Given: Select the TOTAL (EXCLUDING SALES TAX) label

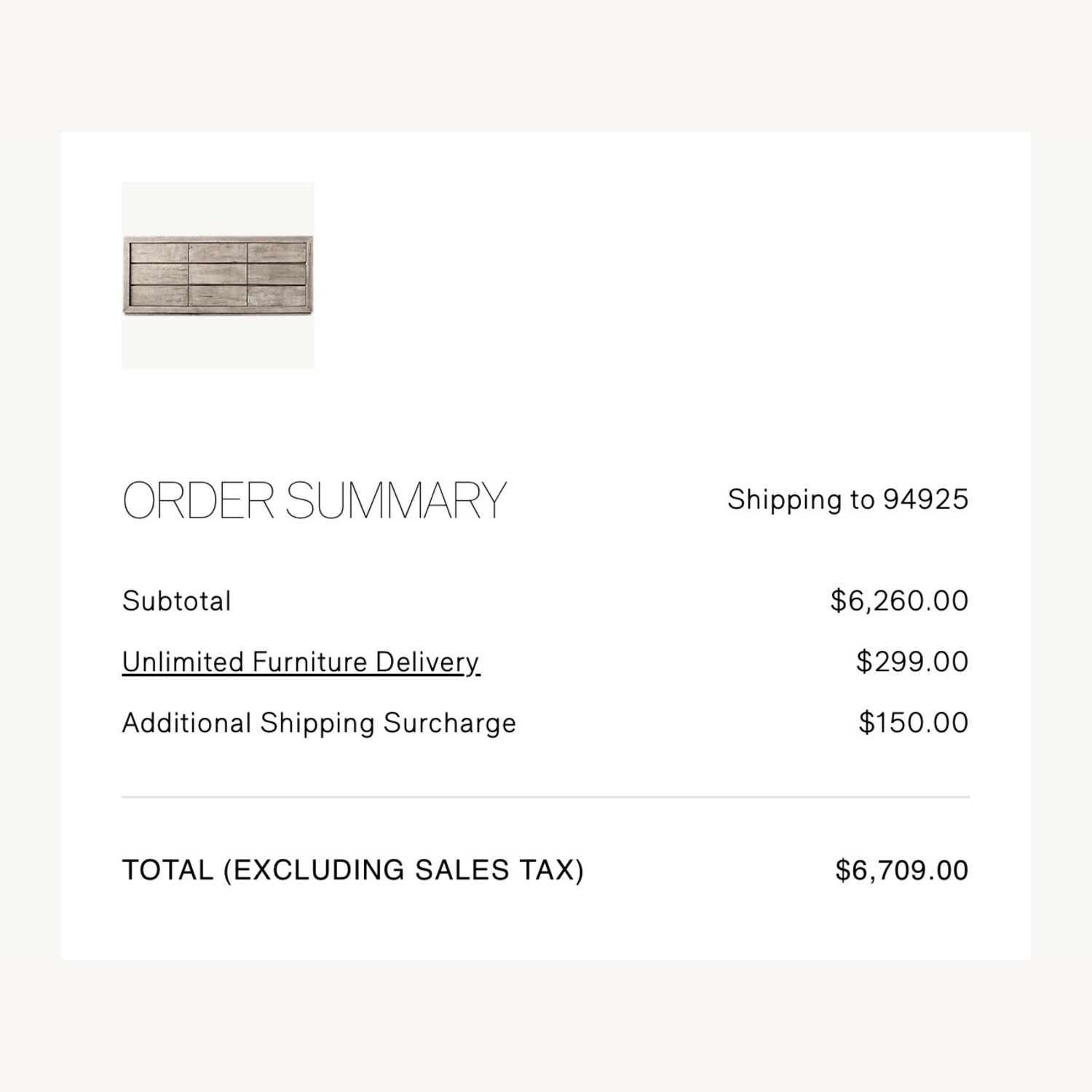Looking at the screenshot, I should [355, 869].
